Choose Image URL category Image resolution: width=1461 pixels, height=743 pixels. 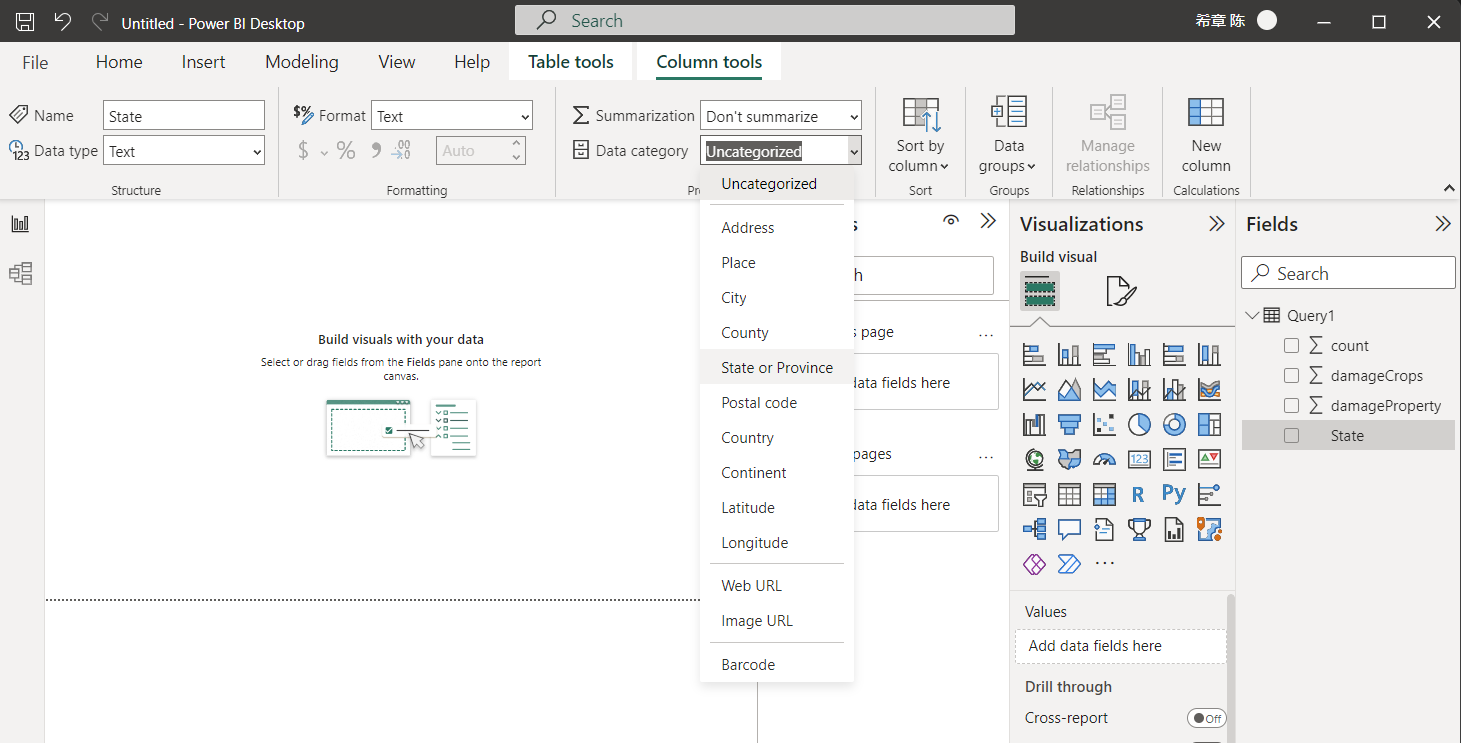point(777,621)
